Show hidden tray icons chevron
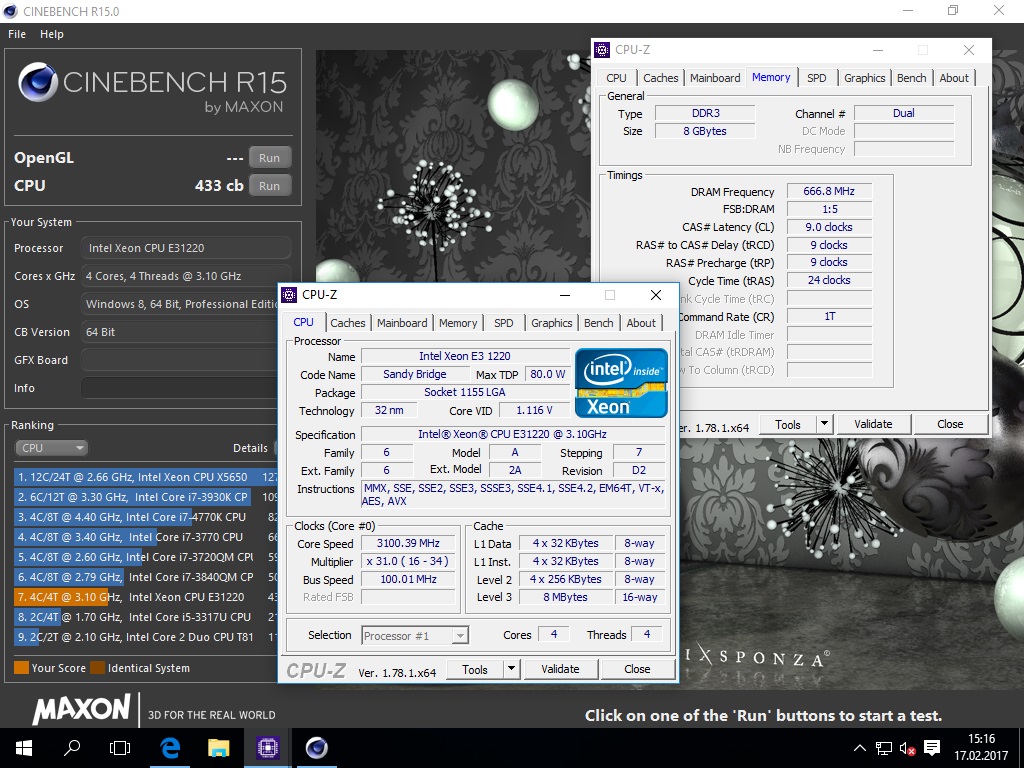The width and height of the screenshot is (1024, 768). click(x=860, y=748)
